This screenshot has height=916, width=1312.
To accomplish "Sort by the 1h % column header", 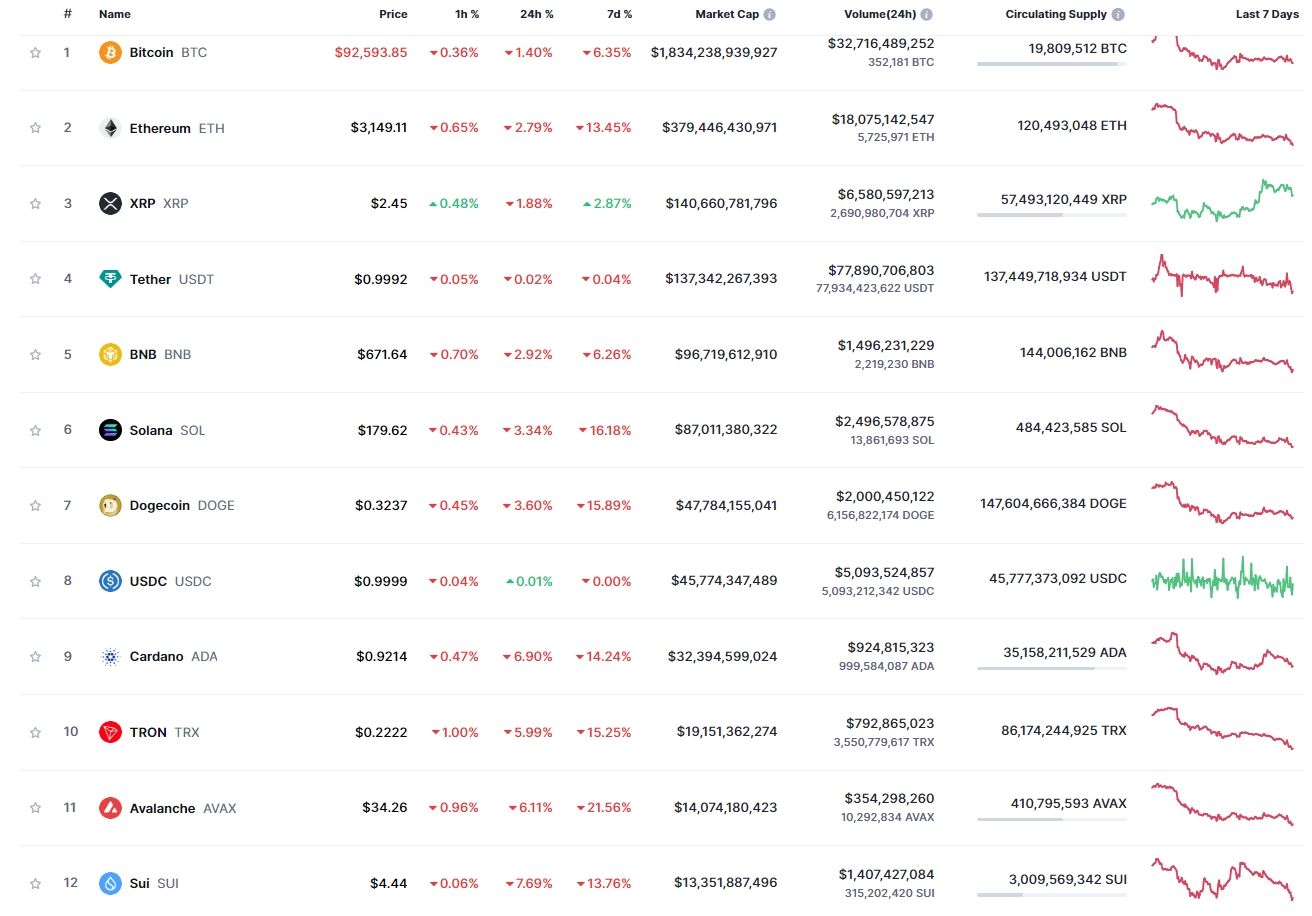I will coord(465,15).
